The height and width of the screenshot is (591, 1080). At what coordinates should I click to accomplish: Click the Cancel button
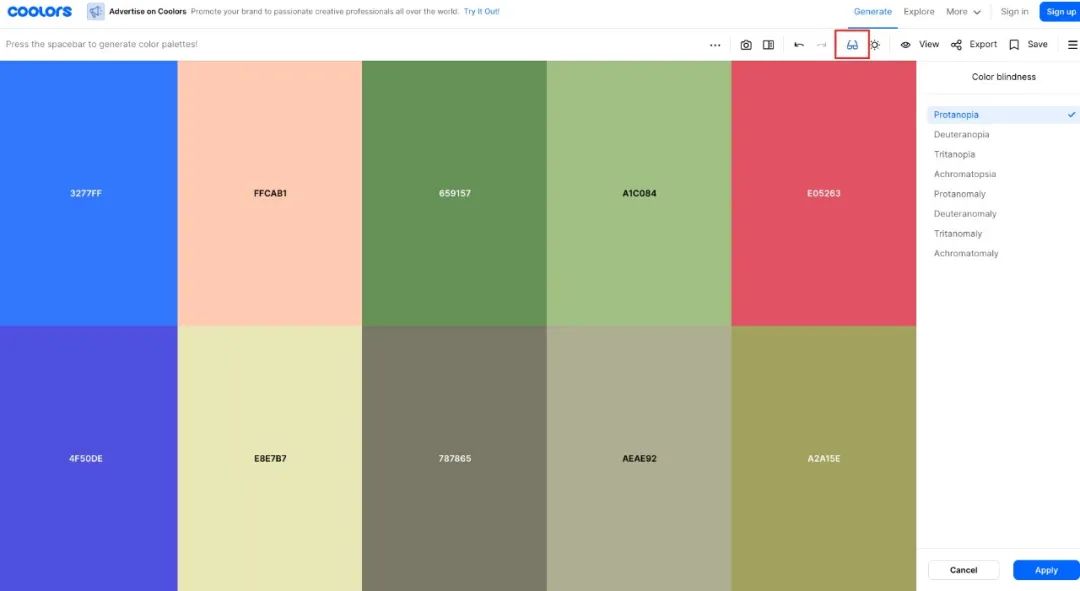click(x=963, y=570)
